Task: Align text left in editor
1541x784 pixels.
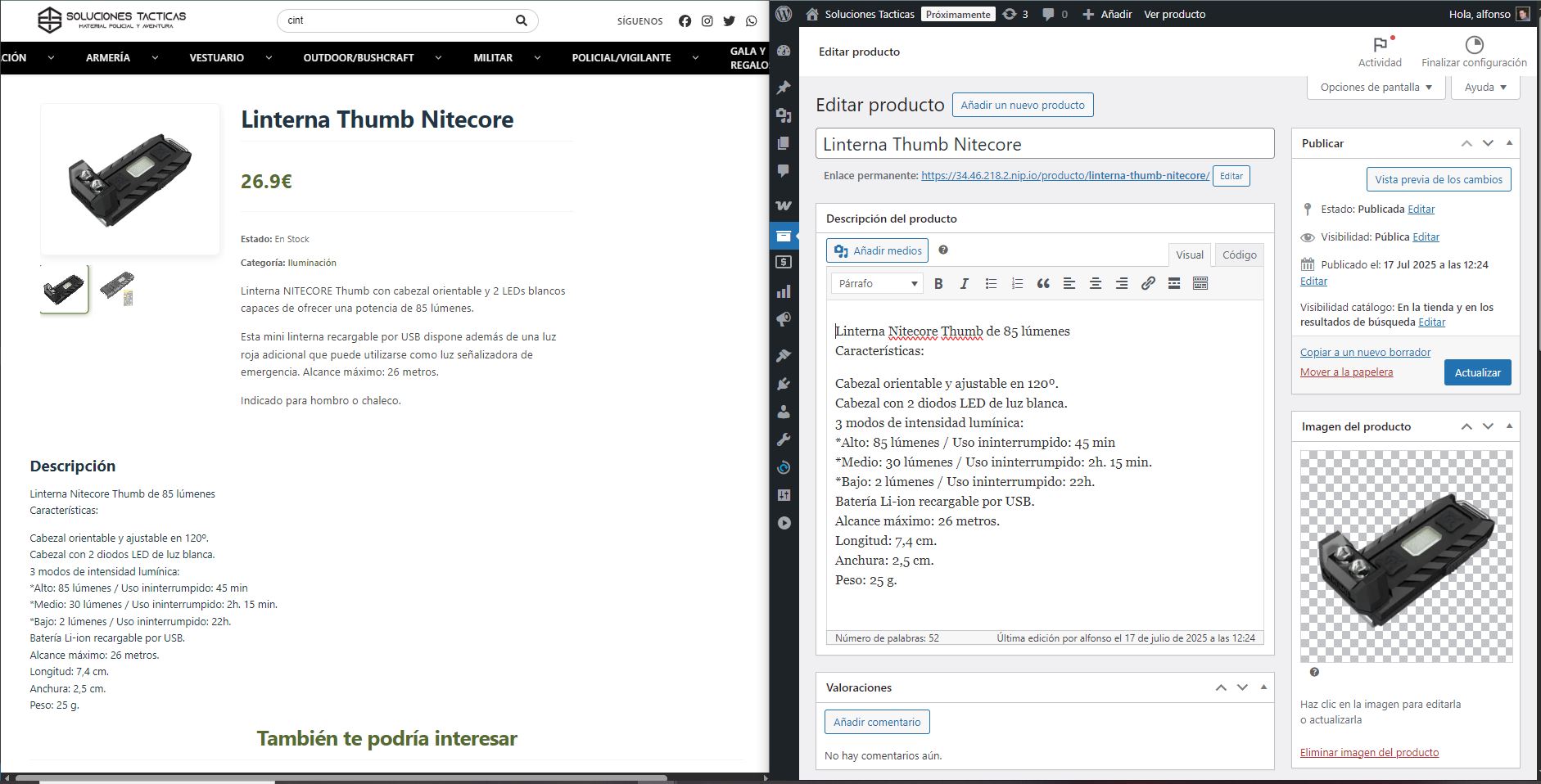Action: (1069, 283)
